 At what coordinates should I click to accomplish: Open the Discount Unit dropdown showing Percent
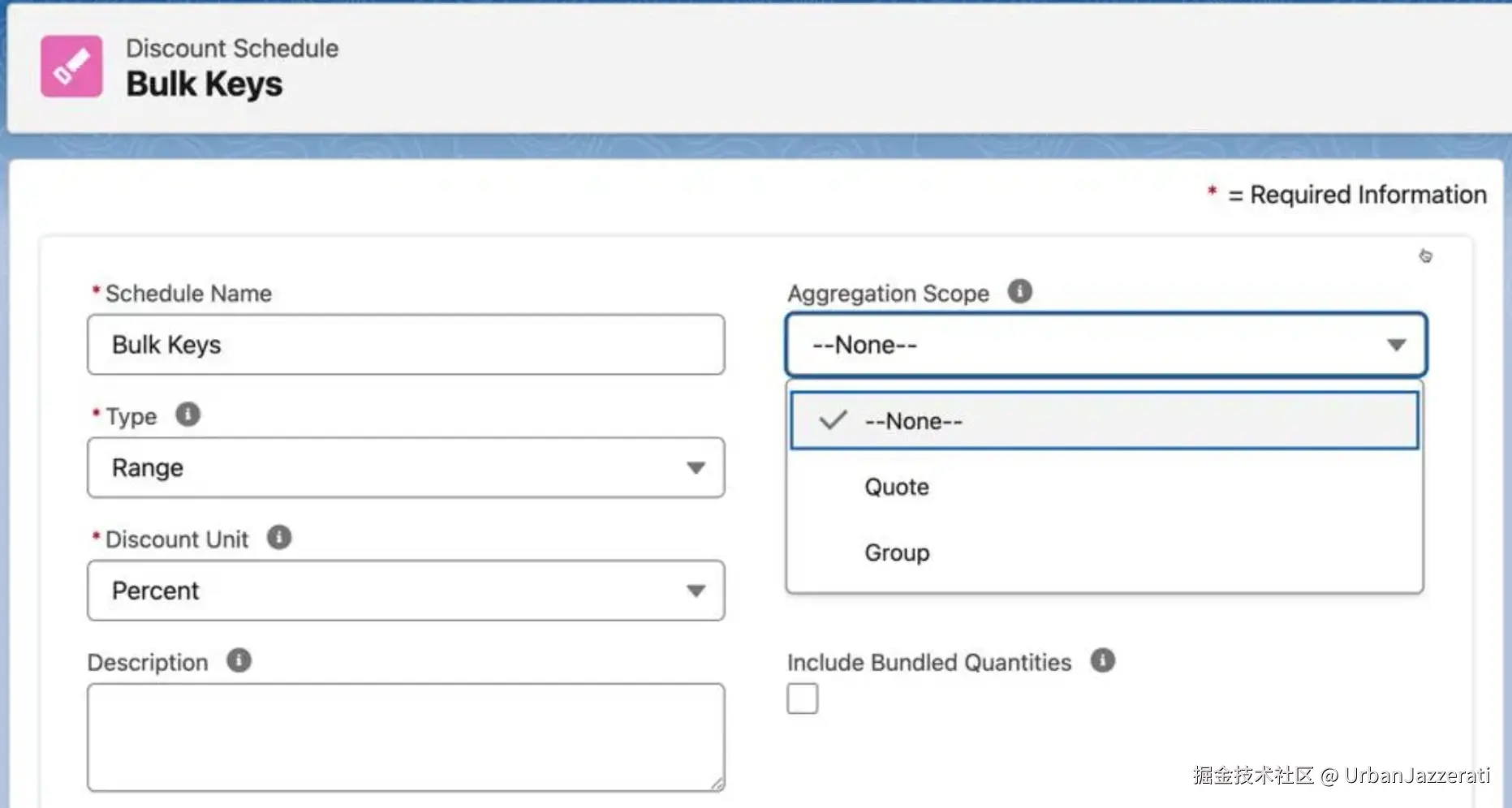click(406, 591)
